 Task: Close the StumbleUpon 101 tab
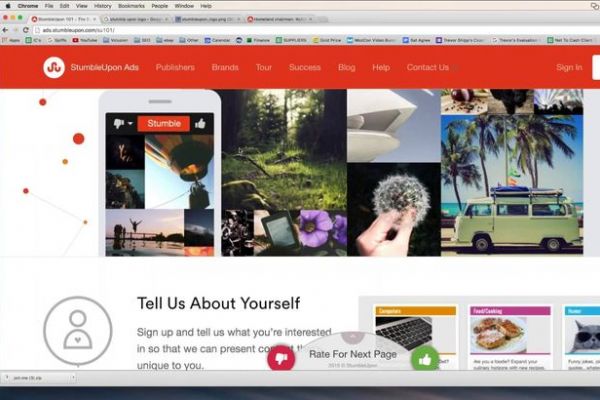(94, 19)
